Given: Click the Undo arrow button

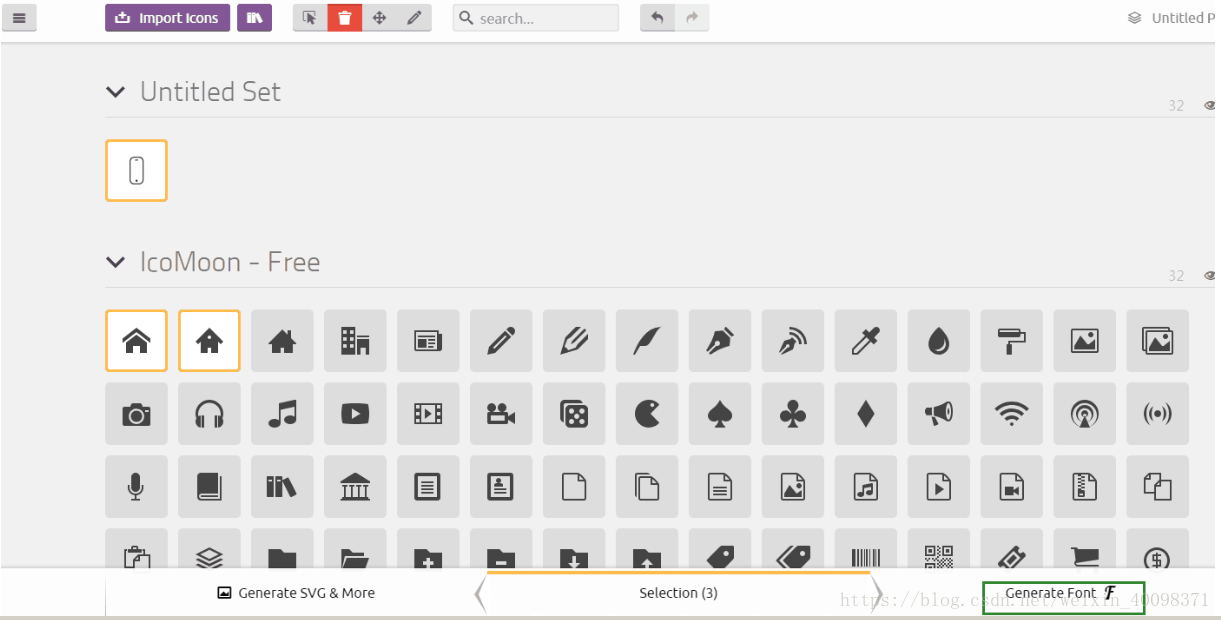Looking at the screenshot, I should pyautogui.click(x=657, y=18).
